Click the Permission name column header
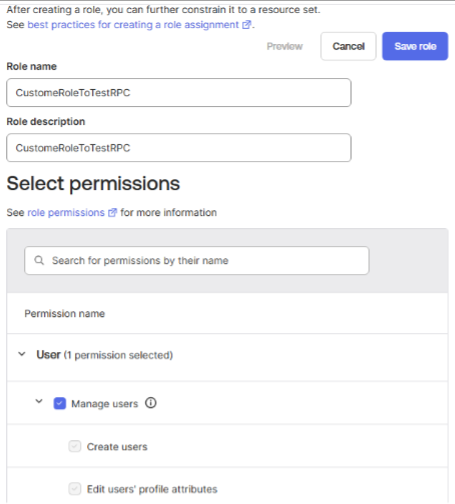 click(x=65, y=313)
